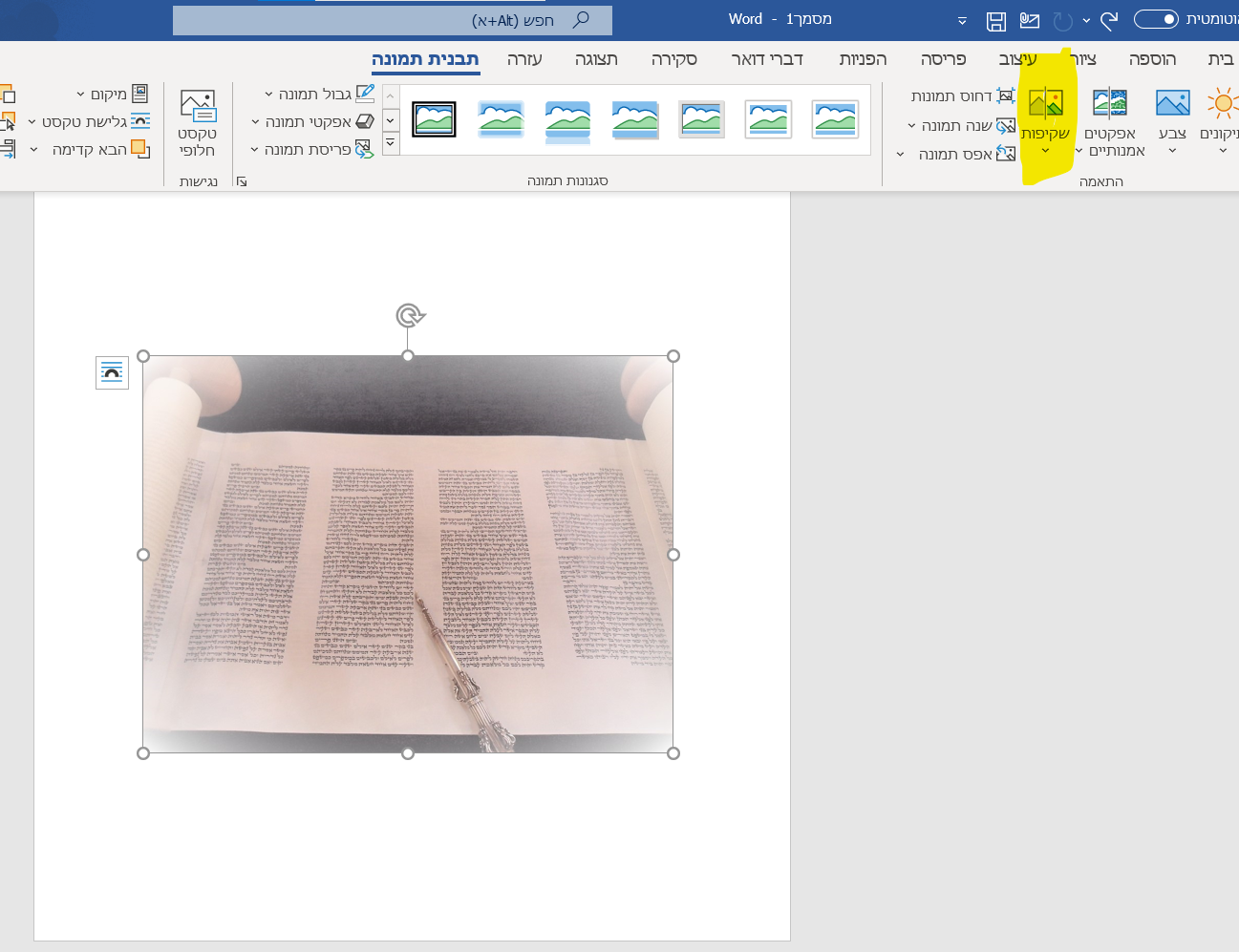Click the rotate handle above the picture
Viewport: 1239px width, 952px height.
[409, 315]
